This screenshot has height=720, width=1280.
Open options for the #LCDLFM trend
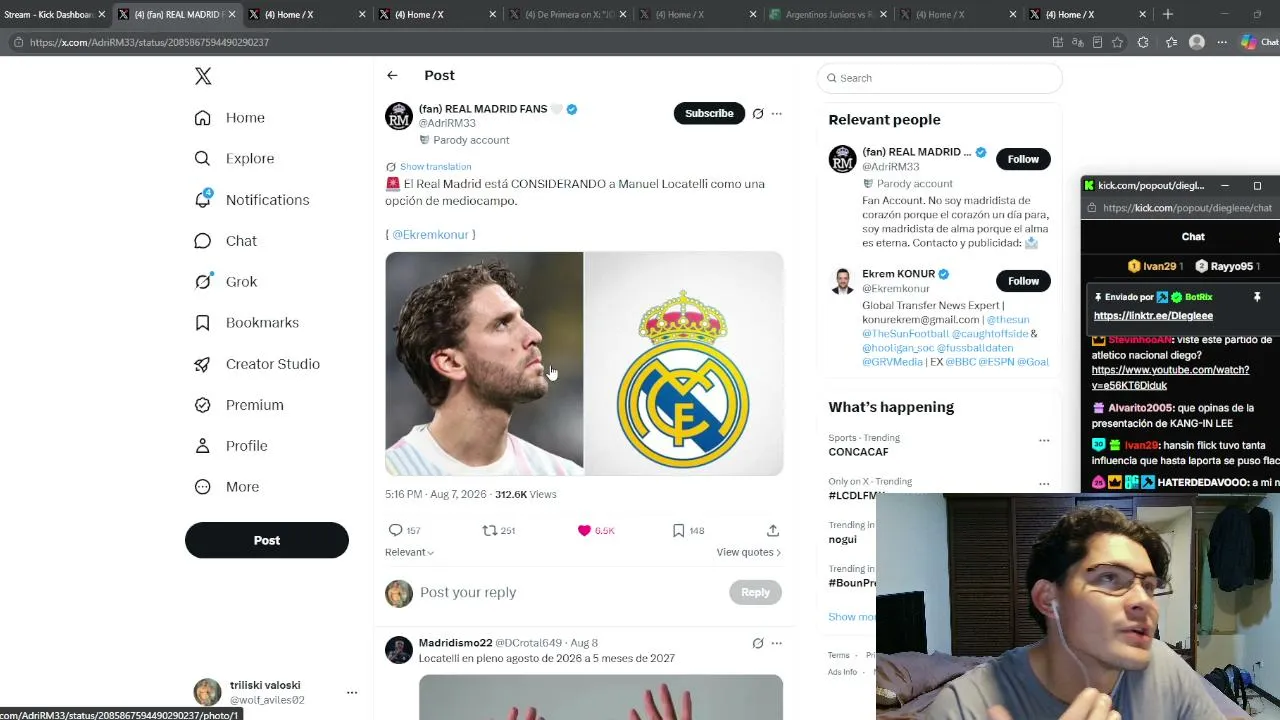[x=1044, y=484]
